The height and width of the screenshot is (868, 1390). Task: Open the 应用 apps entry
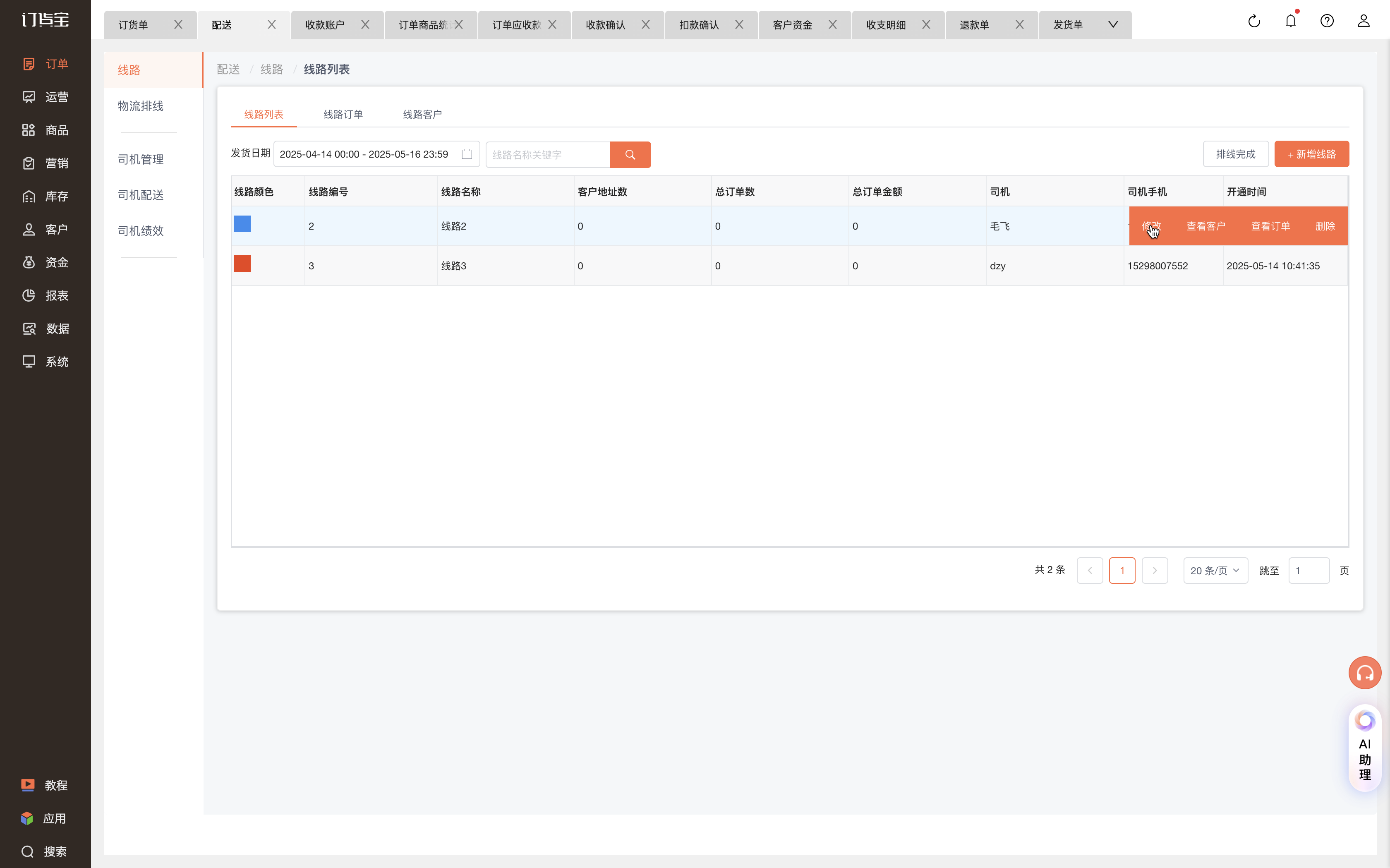pos(43,818)
